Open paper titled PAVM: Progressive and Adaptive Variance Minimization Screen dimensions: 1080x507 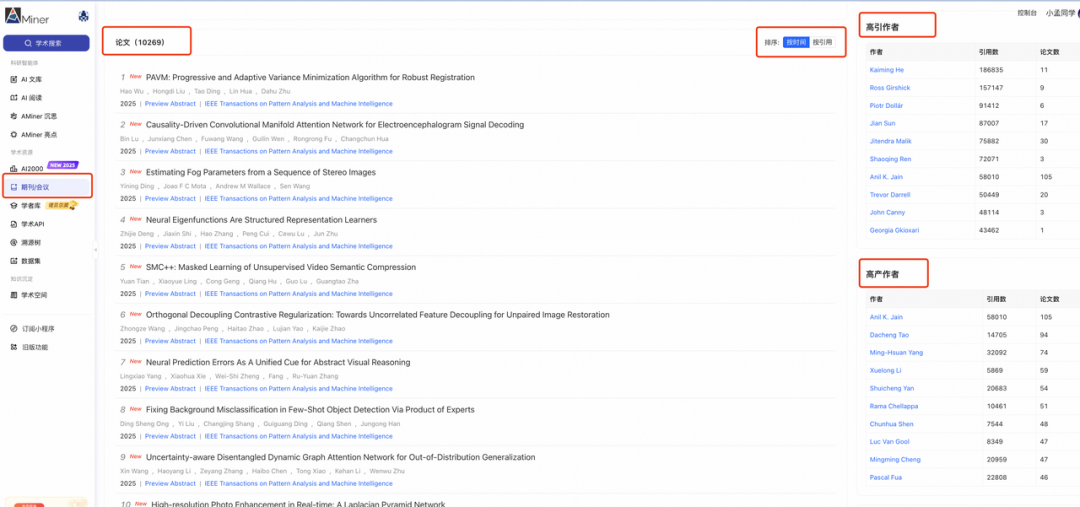(310, 77)
